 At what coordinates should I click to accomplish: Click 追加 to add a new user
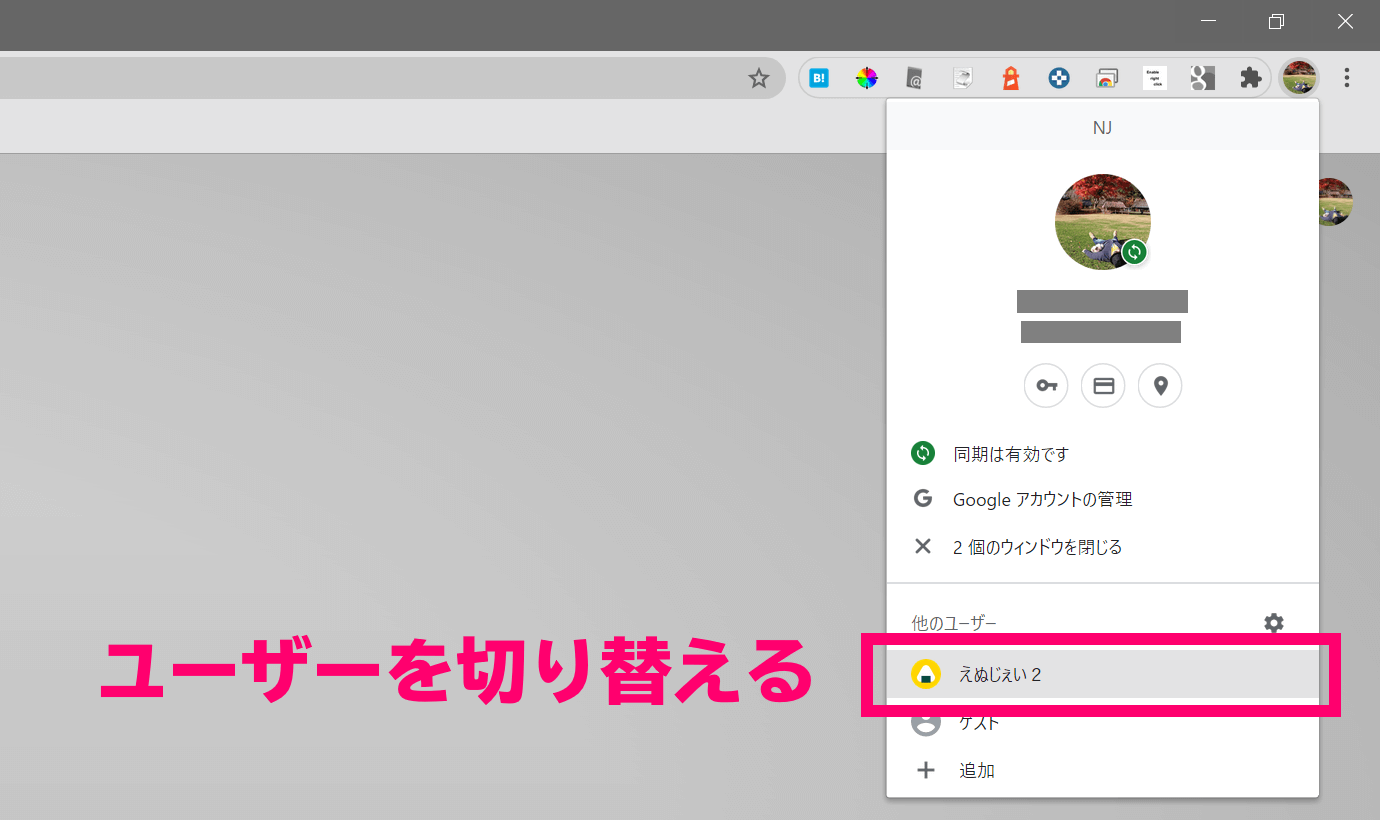pyautogui.click(x=976, y=770)
